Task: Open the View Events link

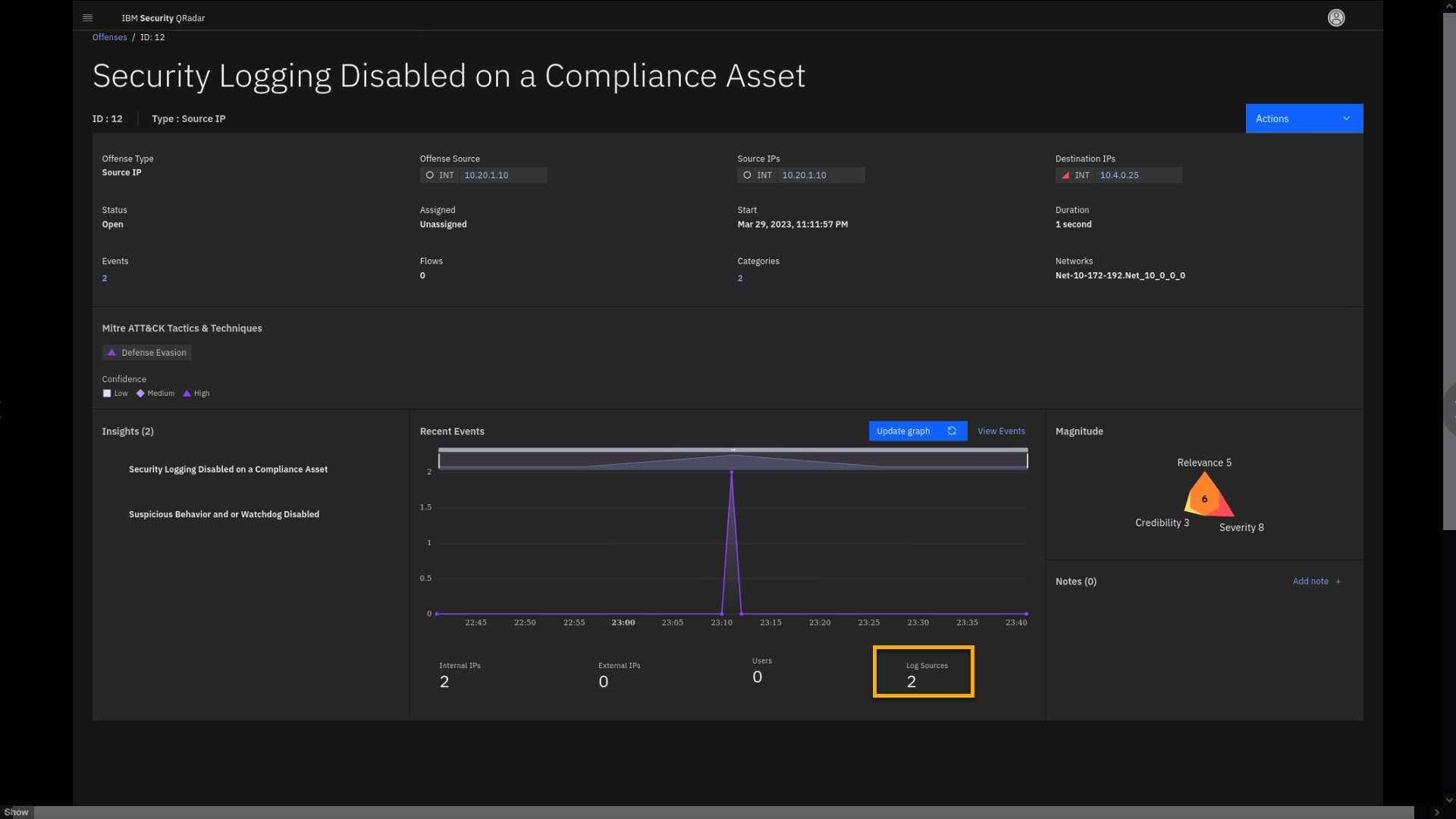Action: click(x=1001, y=431)
